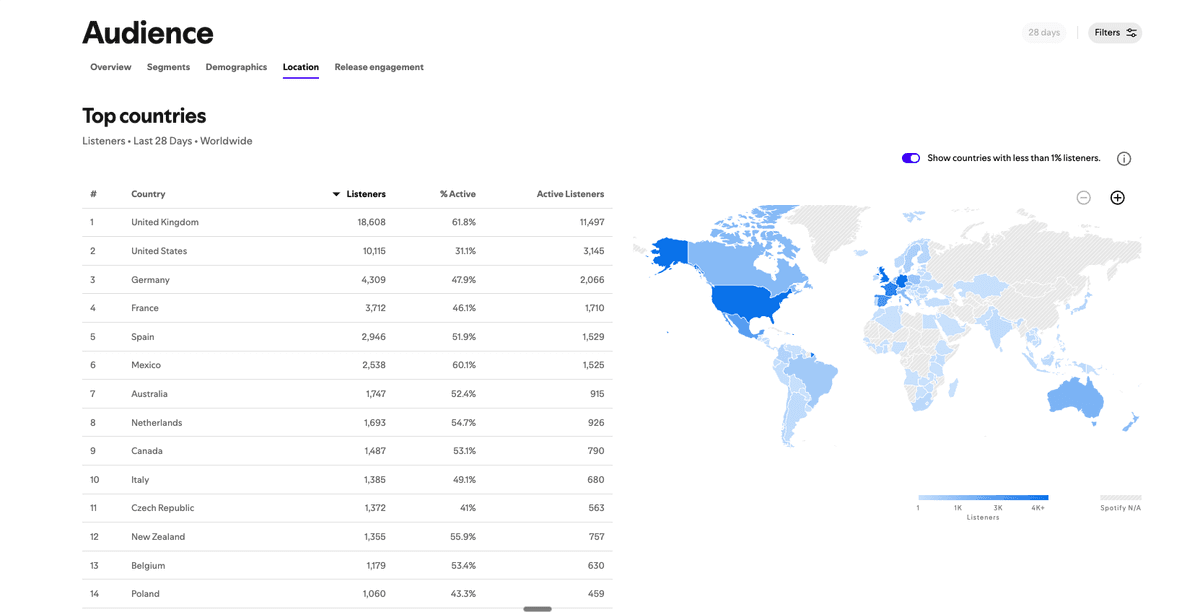This screenshot has height=615, width=1200.
Task: Click the 28 days period selector
Action: [1043, 33]
